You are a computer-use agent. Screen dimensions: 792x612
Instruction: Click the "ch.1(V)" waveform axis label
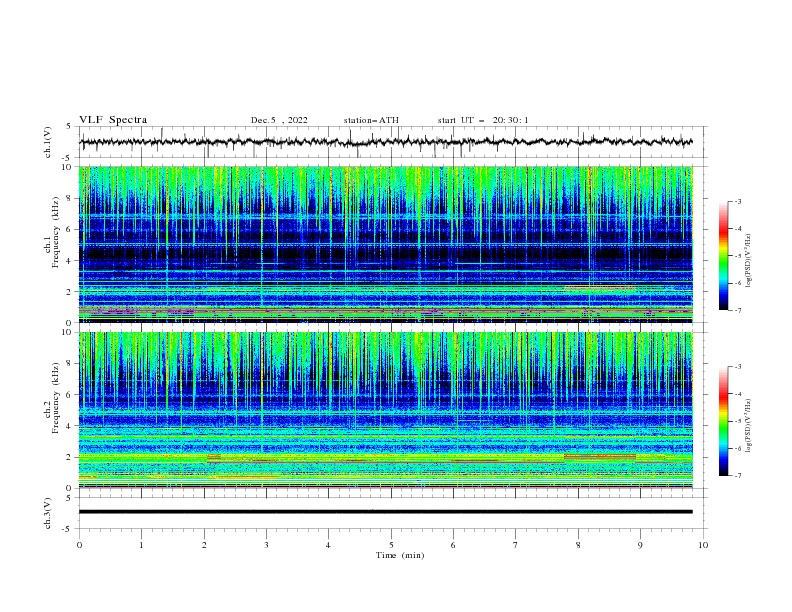click(x=48, y=142)
